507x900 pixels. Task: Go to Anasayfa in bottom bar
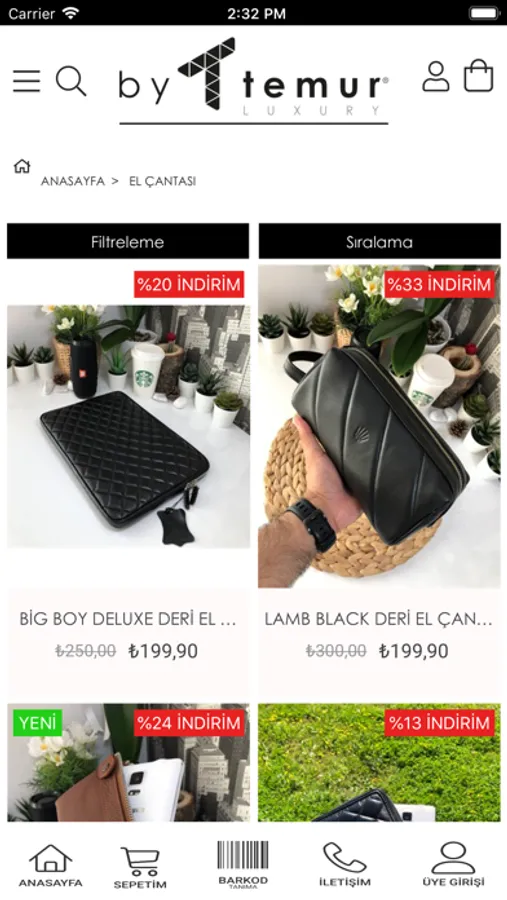(51, 866)
